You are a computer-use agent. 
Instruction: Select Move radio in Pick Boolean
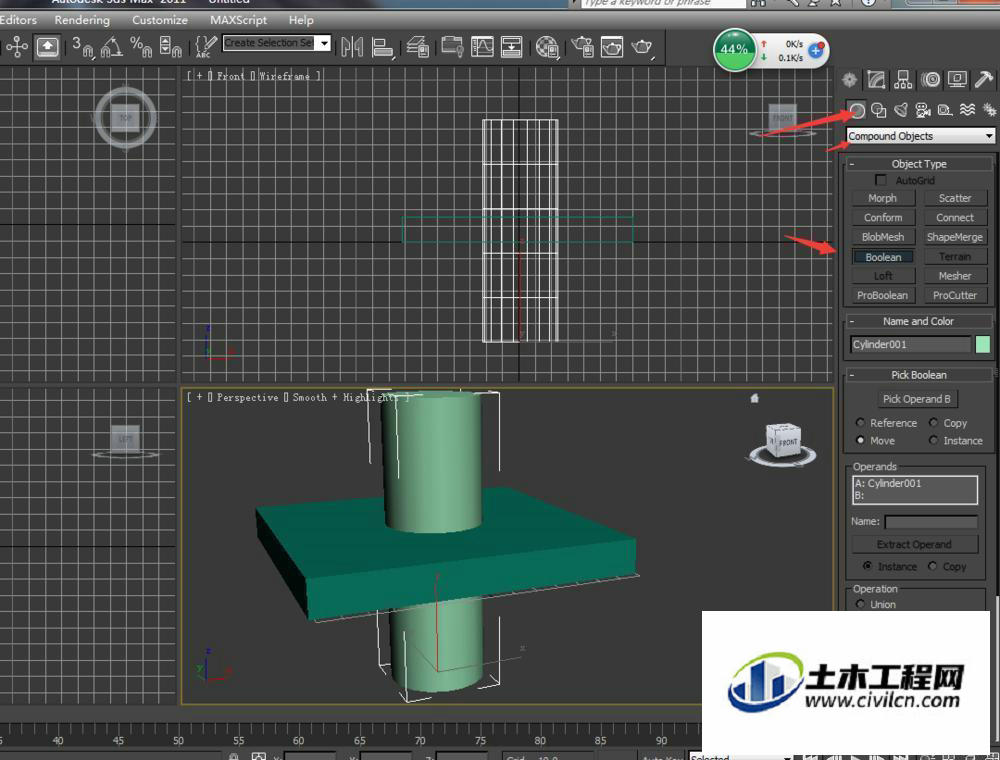coord(860,440)
